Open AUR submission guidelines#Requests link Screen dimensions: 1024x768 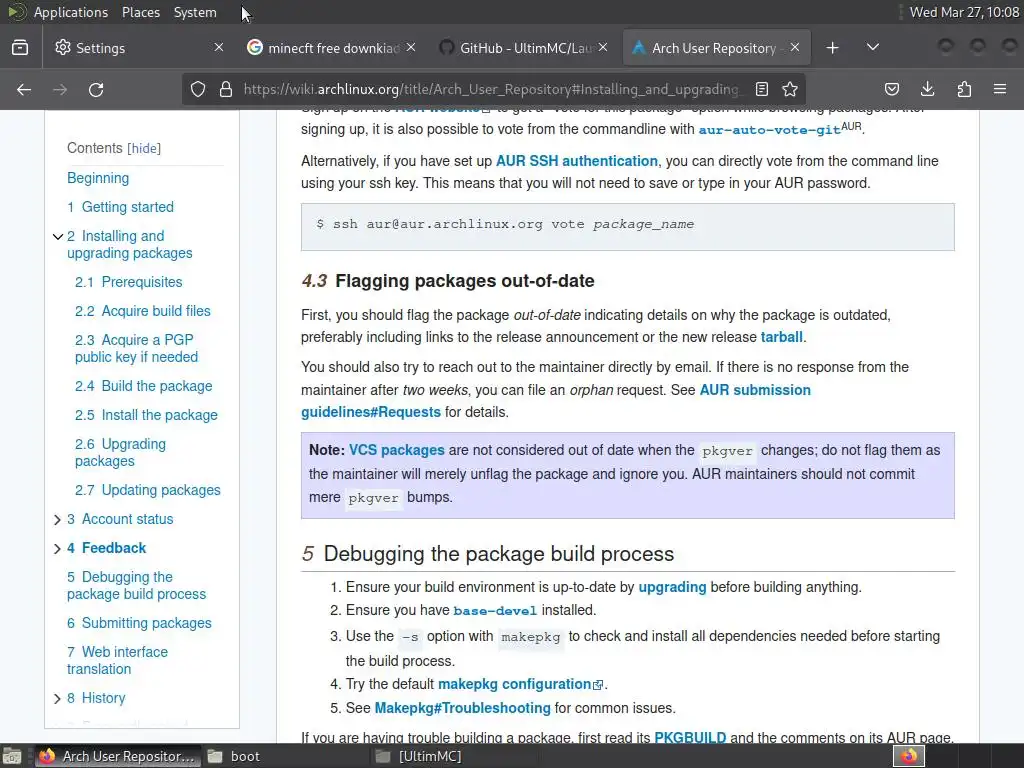tap(556, 401)
